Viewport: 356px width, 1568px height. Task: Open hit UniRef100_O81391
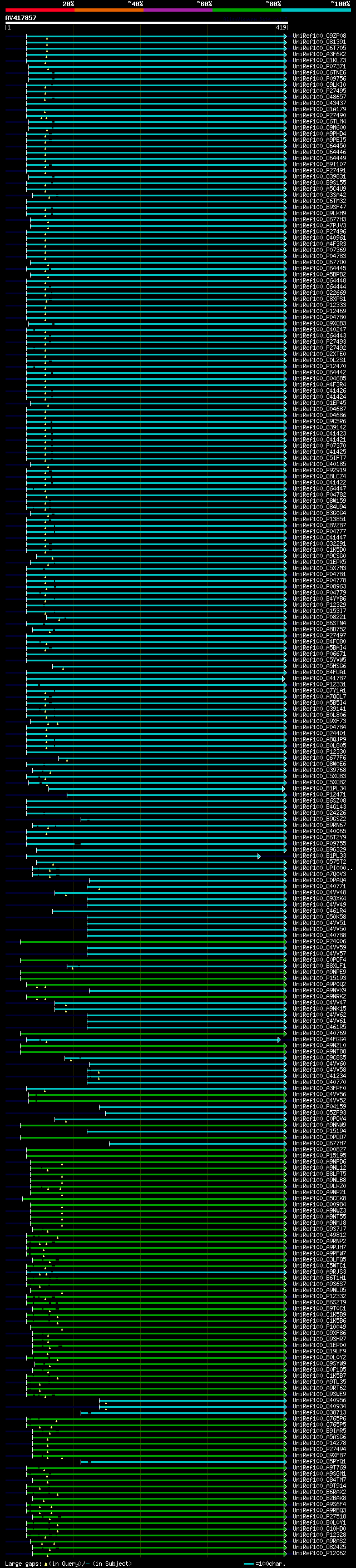[319, 42]
